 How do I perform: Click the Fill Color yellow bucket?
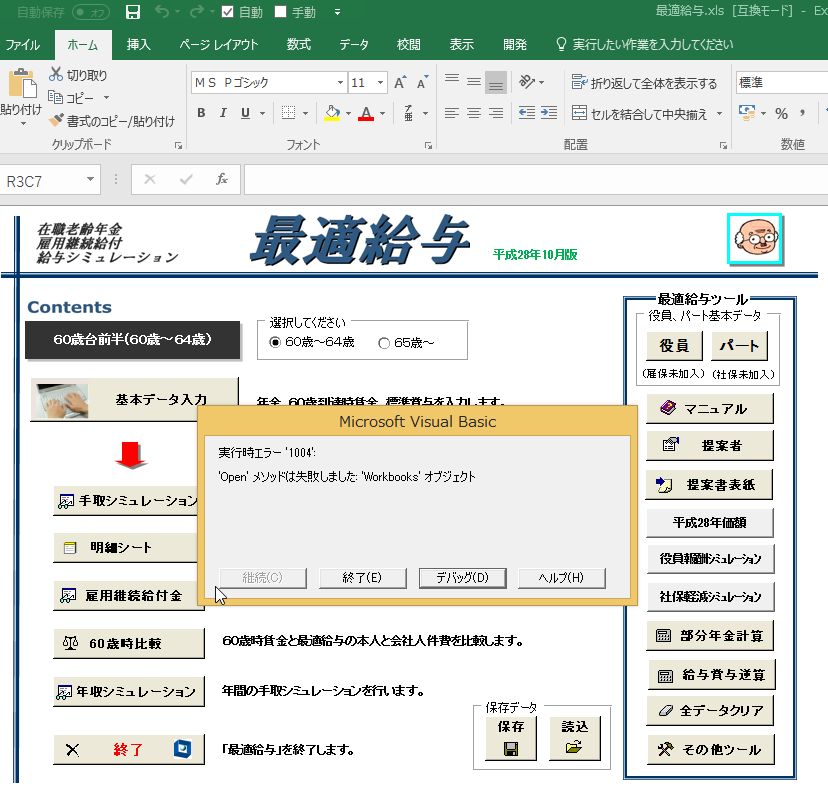[332, 113]
